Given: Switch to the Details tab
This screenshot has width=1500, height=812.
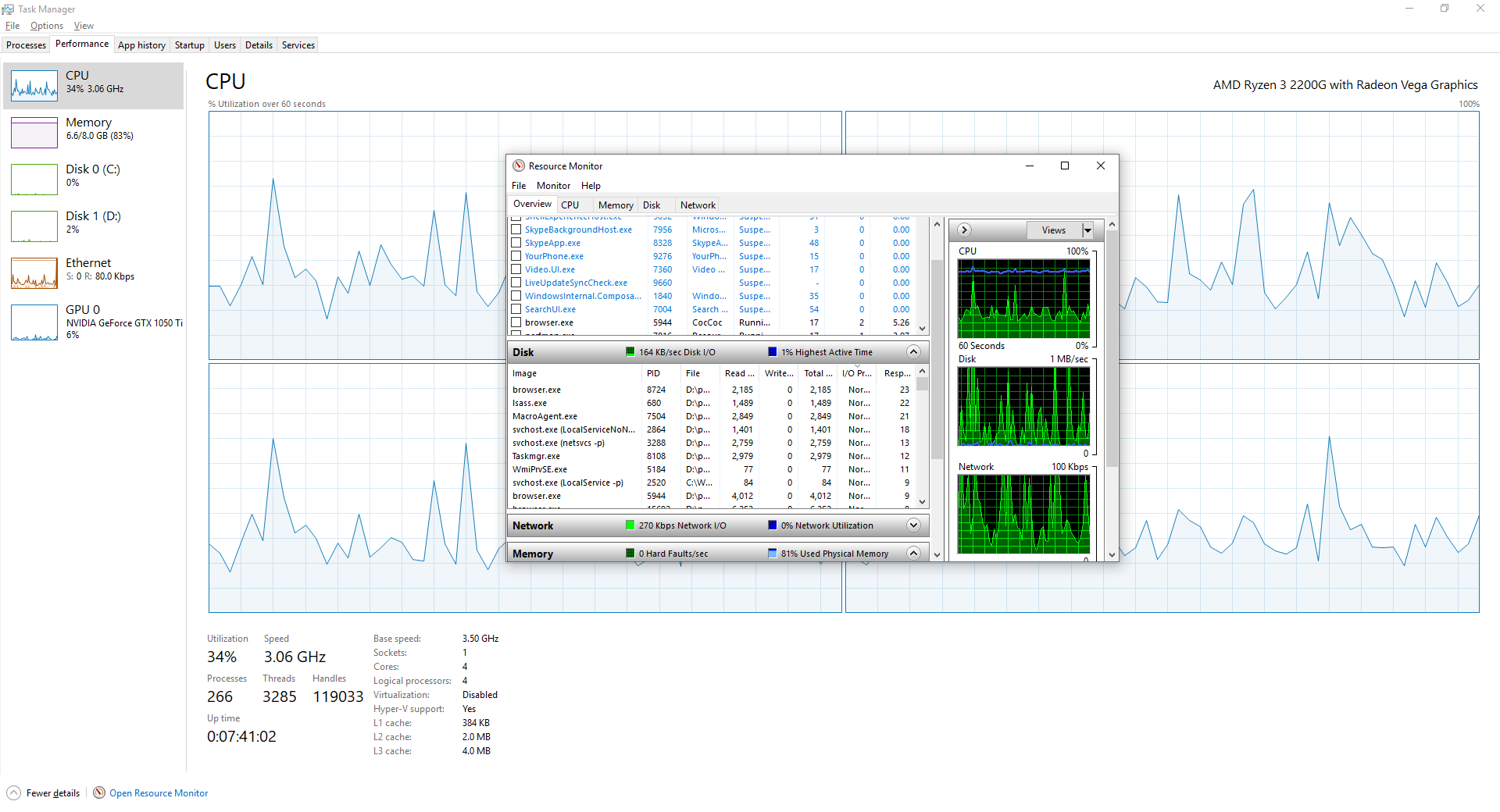Looking at the screenshot, I should (259, 45).
